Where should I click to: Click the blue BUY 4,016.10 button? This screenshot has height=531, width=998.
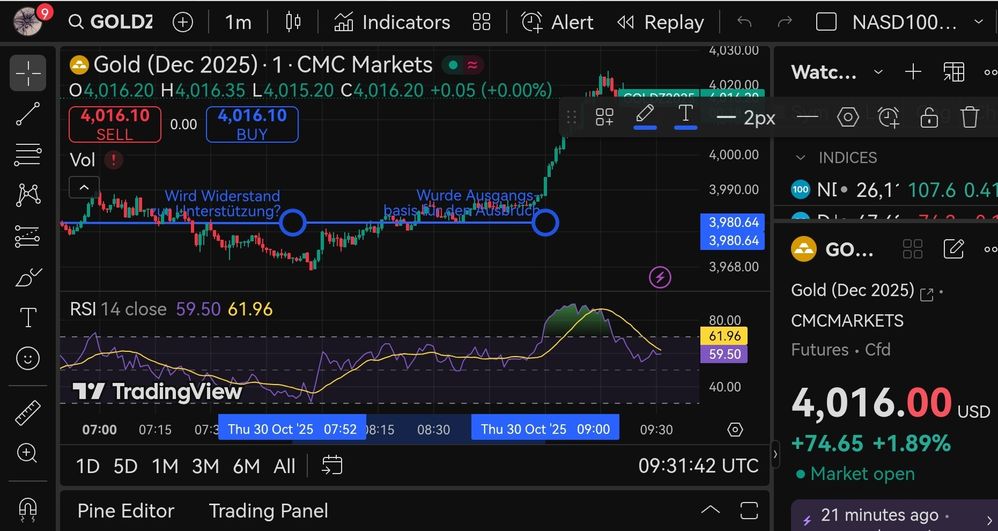coord(252,124)
